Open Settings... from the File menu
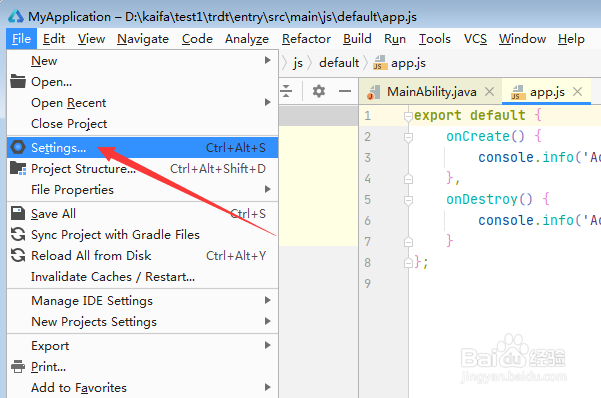 pyautogui.click(x=142, y=148)
